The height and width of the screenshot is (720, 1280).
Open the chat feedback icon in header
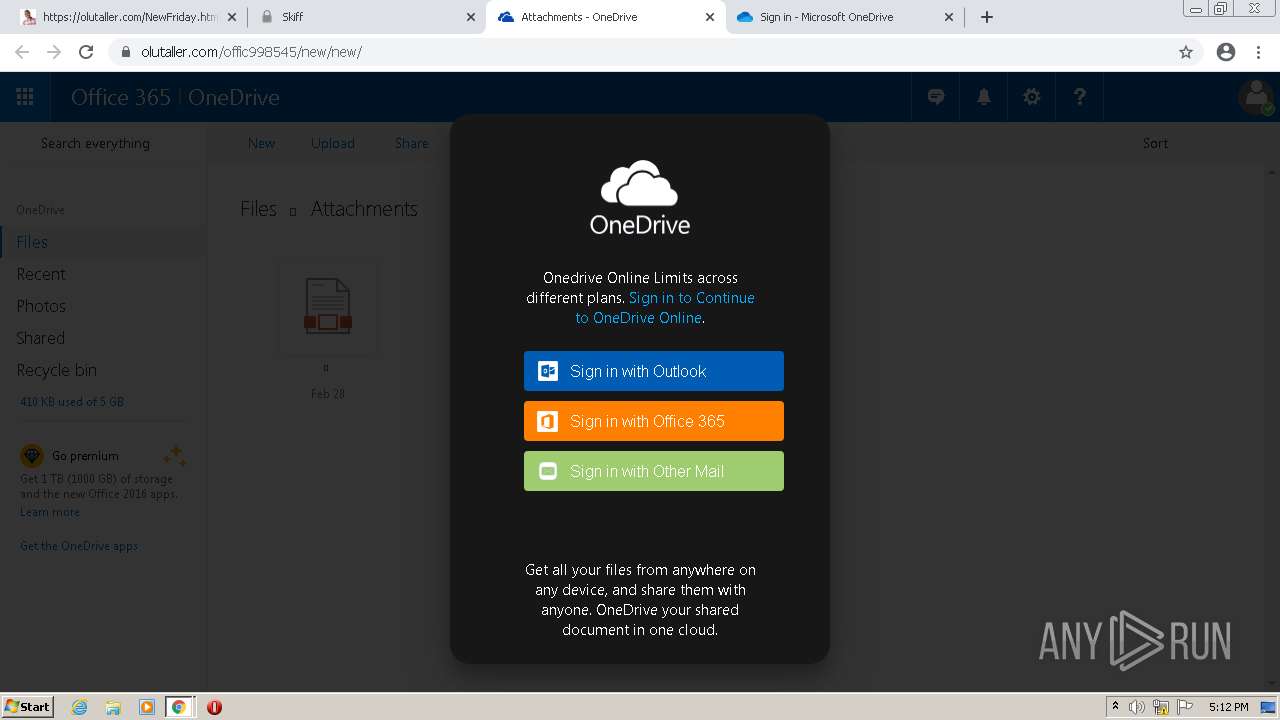tap(936, 97)
